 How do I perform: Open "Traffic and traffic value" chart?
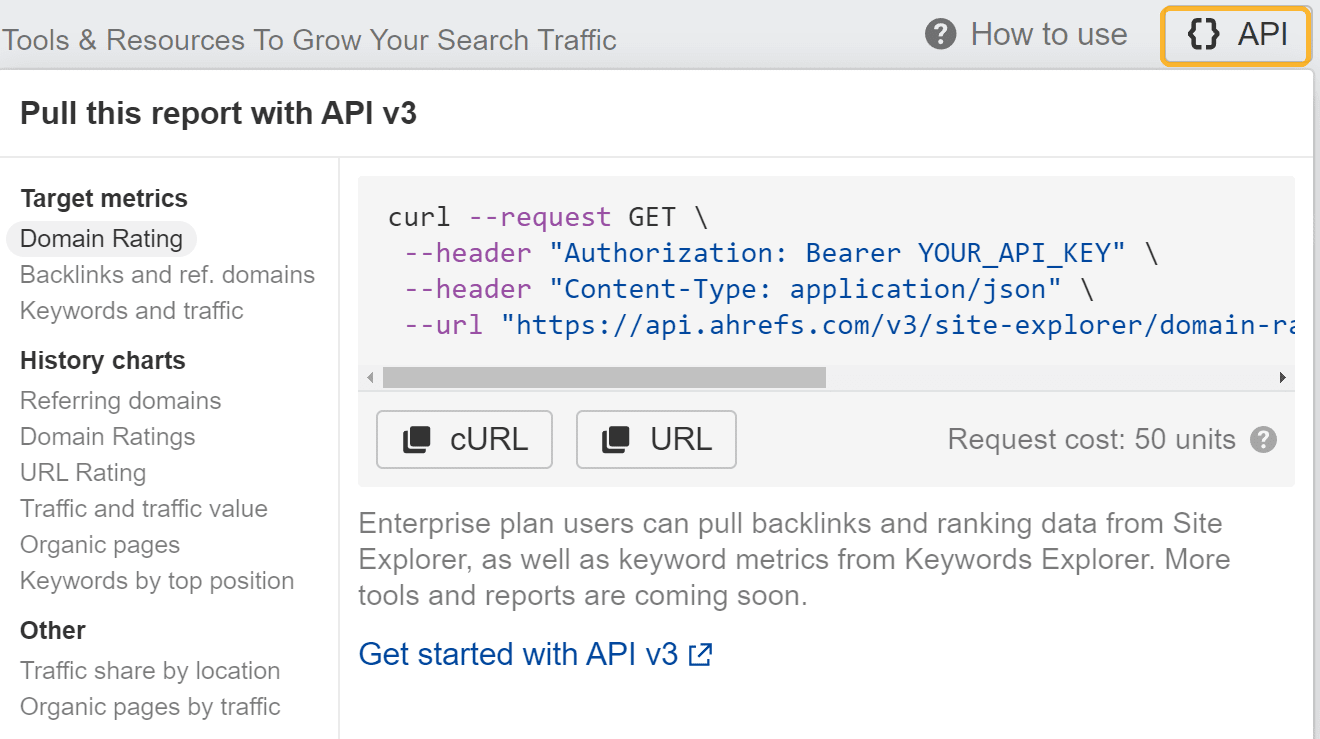[x=144, y=508]
